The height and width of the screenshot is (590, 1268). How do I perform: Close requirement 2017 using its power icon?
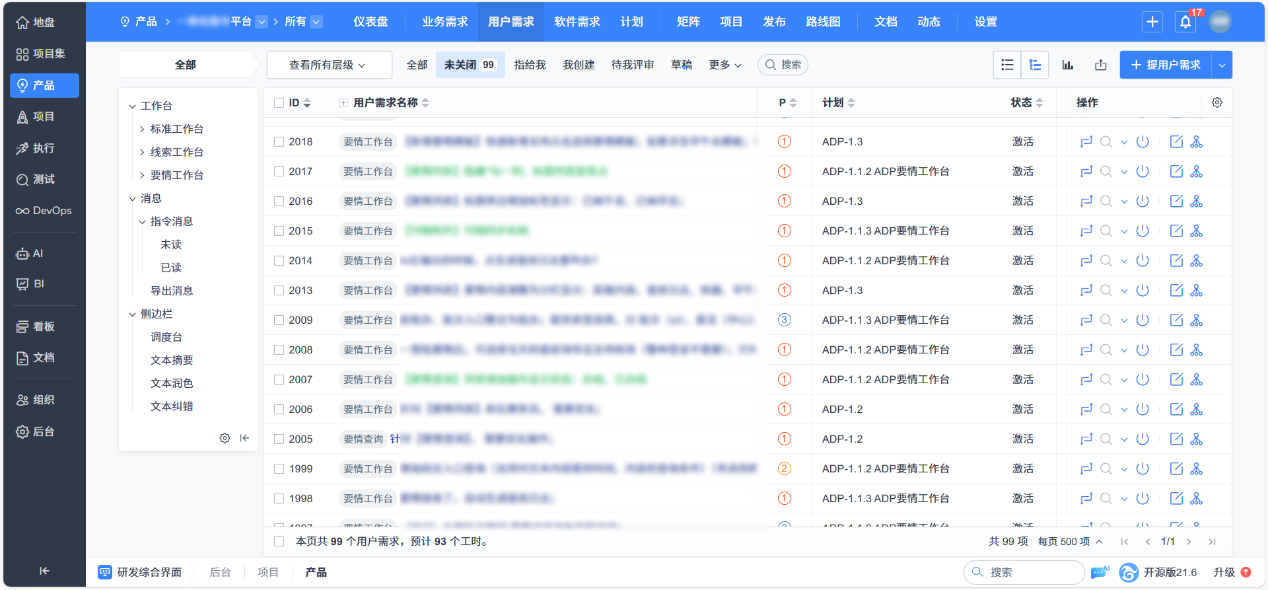tap(1142, 170)
